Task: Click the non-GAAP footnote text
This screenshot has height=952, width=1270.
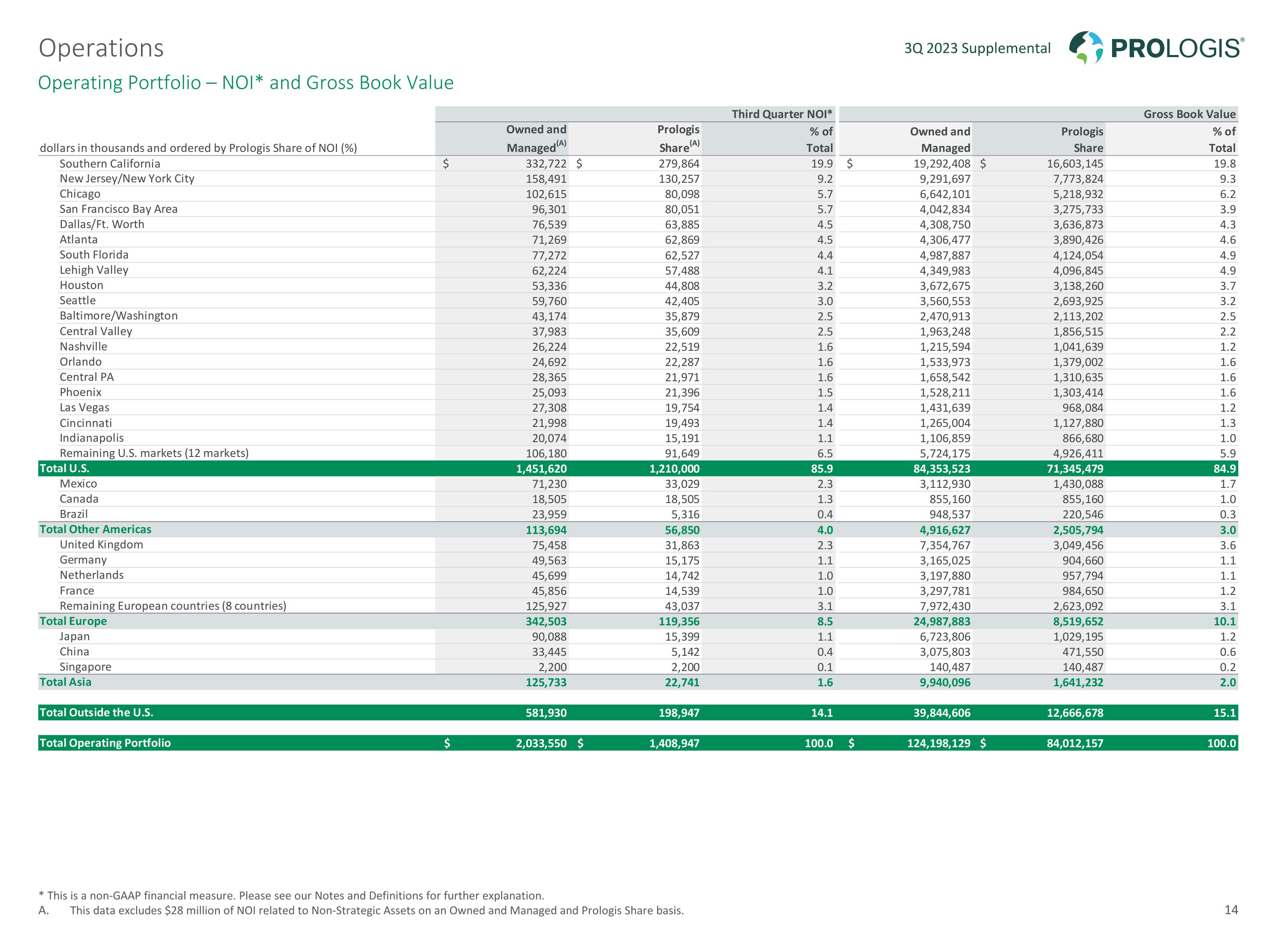Action: (291, 895)
